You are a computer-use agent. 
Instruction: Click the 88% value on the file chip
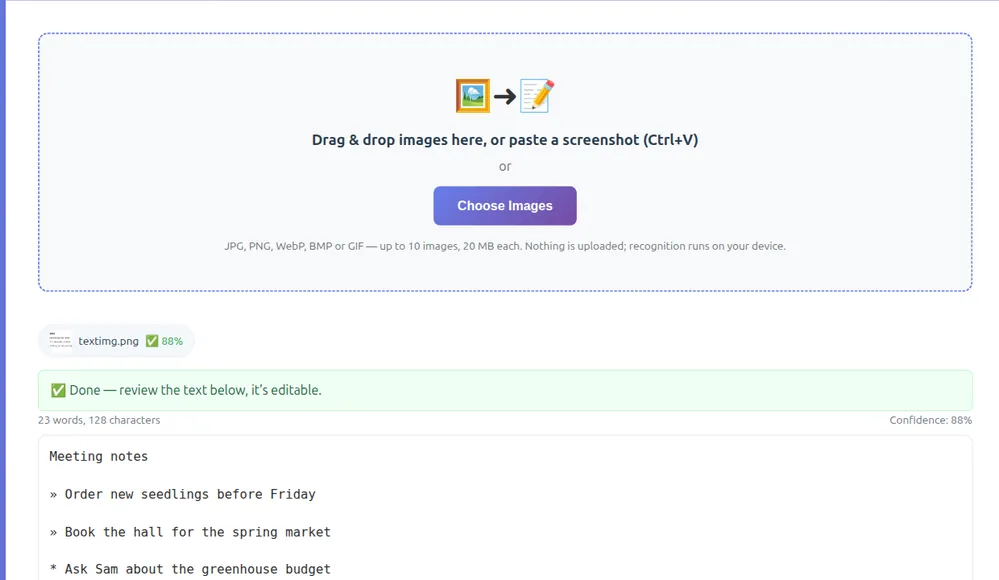172,341
